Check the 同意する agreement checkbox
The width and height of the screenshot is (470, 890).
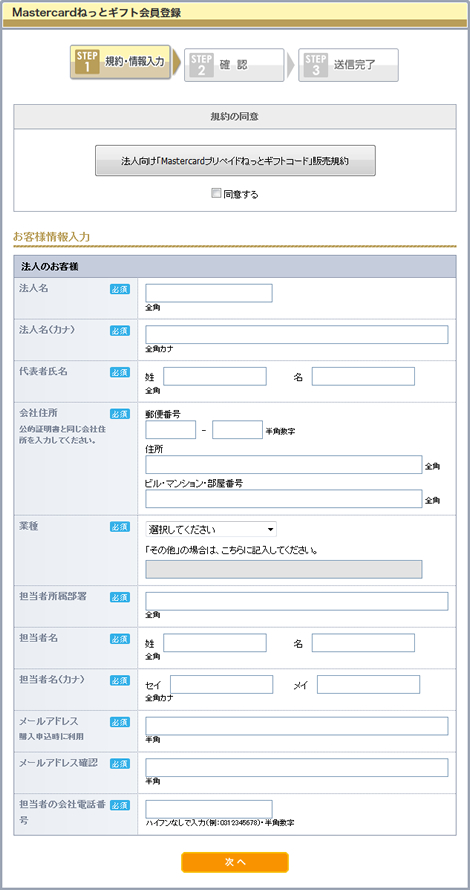pos(216,194)
